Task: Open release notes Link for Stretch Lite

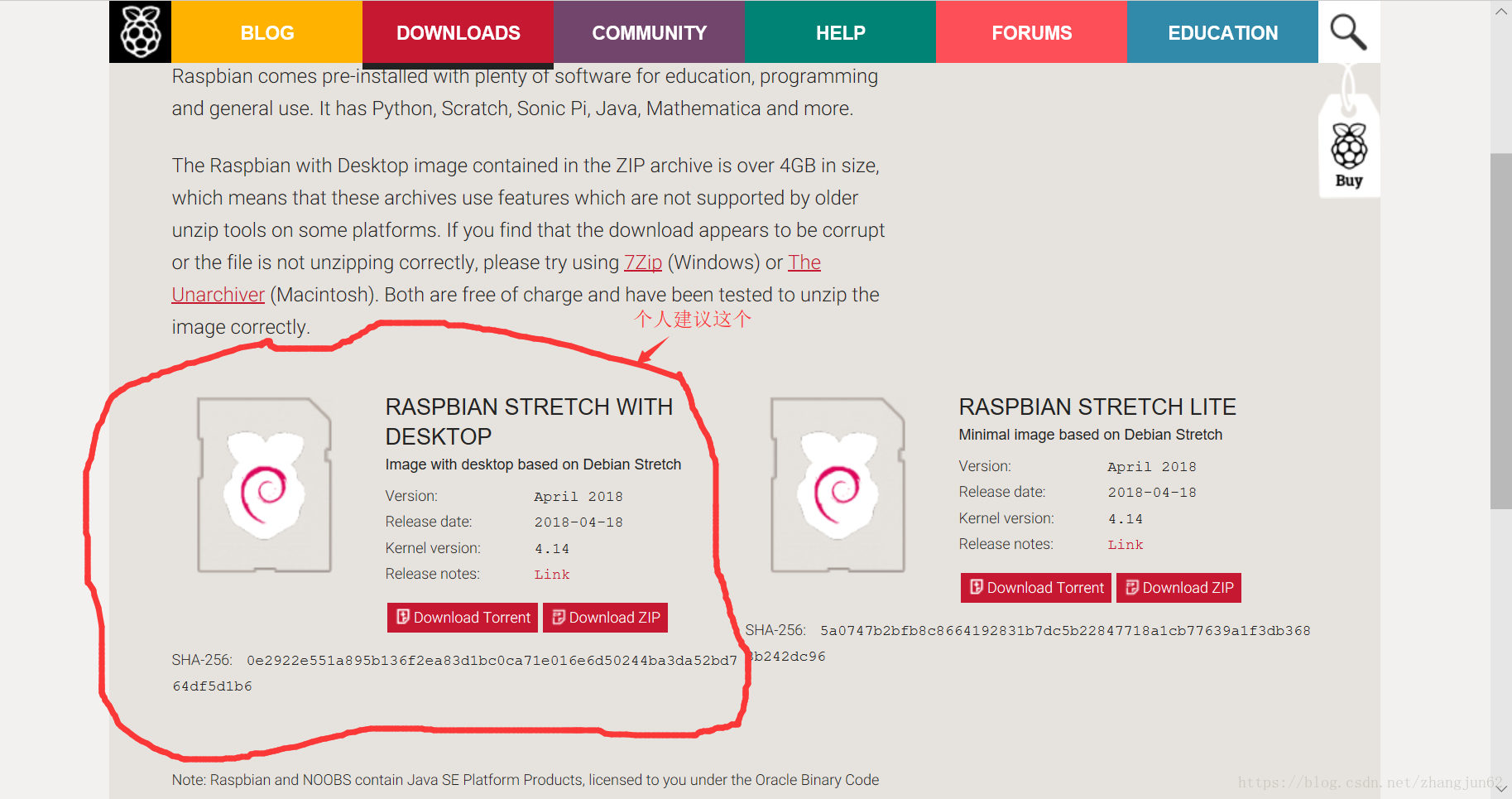Action: (1126, 545)
